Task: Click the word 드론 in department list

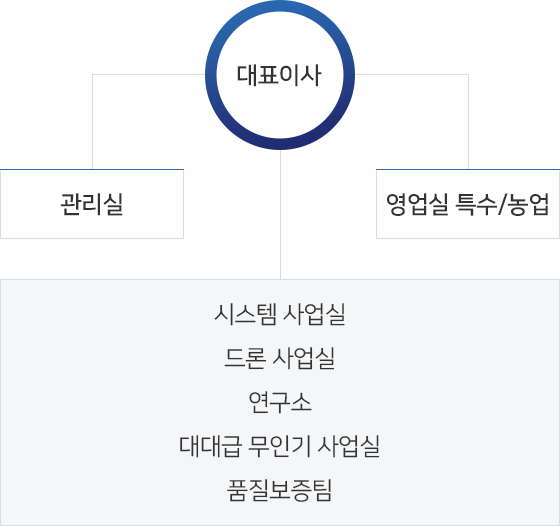Action: 245,358
